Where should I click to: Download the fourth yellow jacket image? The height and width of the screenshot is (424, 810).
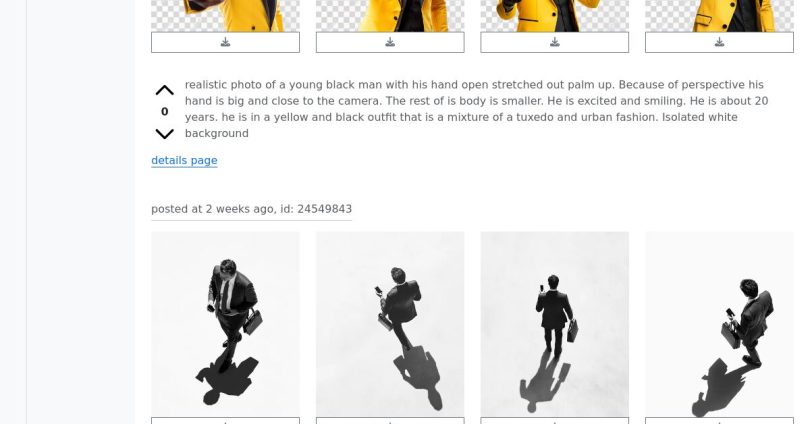coord(719,42)
